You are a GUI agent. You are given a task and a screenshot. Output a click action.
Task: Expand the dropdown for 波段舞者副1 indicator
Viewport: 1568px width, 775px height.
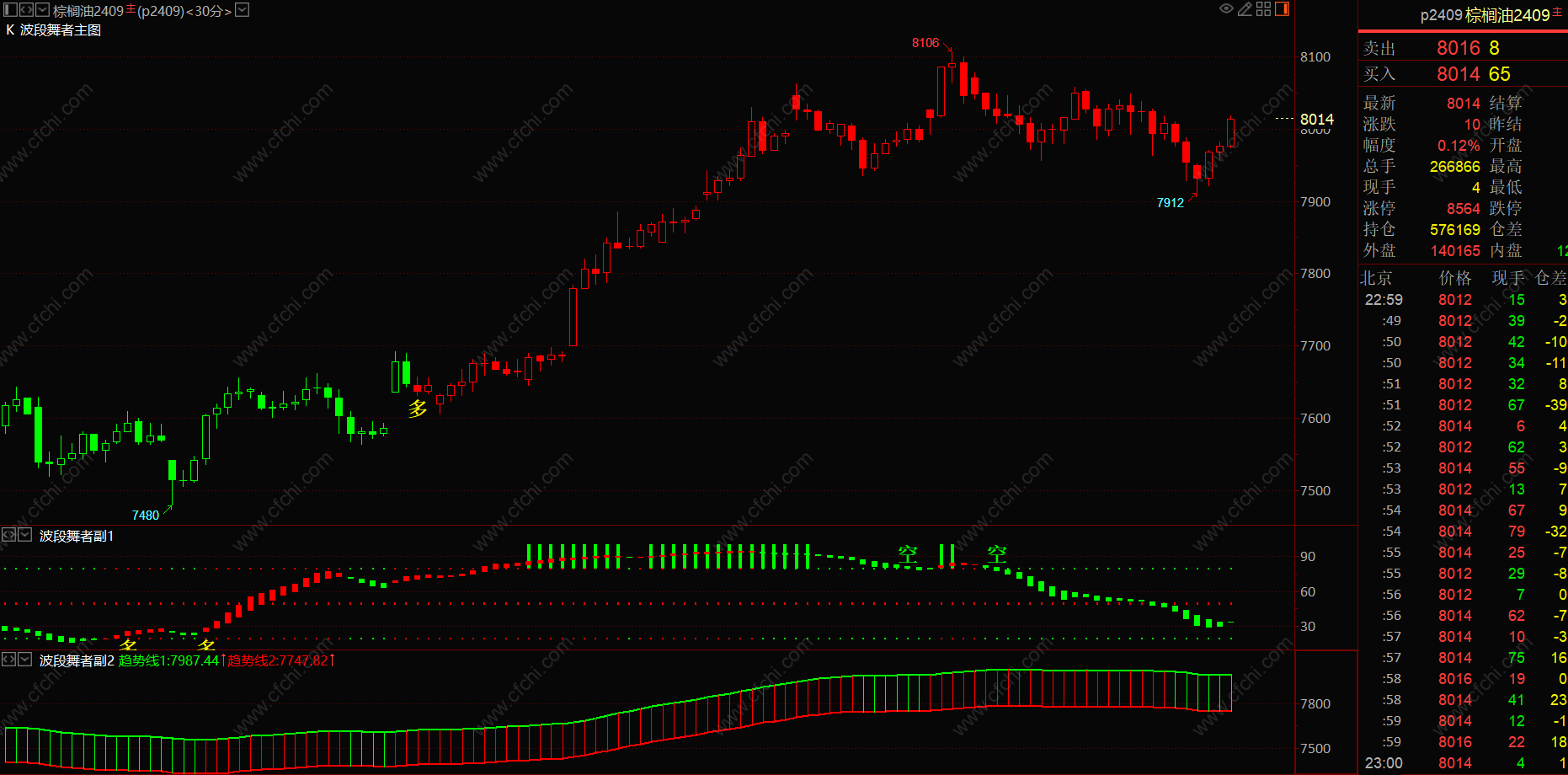(24, 535)
